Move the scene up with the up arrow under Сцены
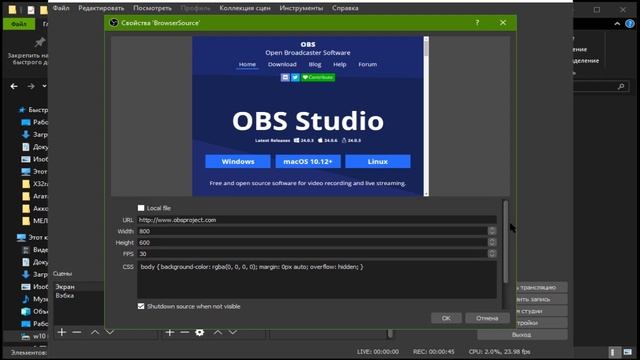 (x=95, y=332)
